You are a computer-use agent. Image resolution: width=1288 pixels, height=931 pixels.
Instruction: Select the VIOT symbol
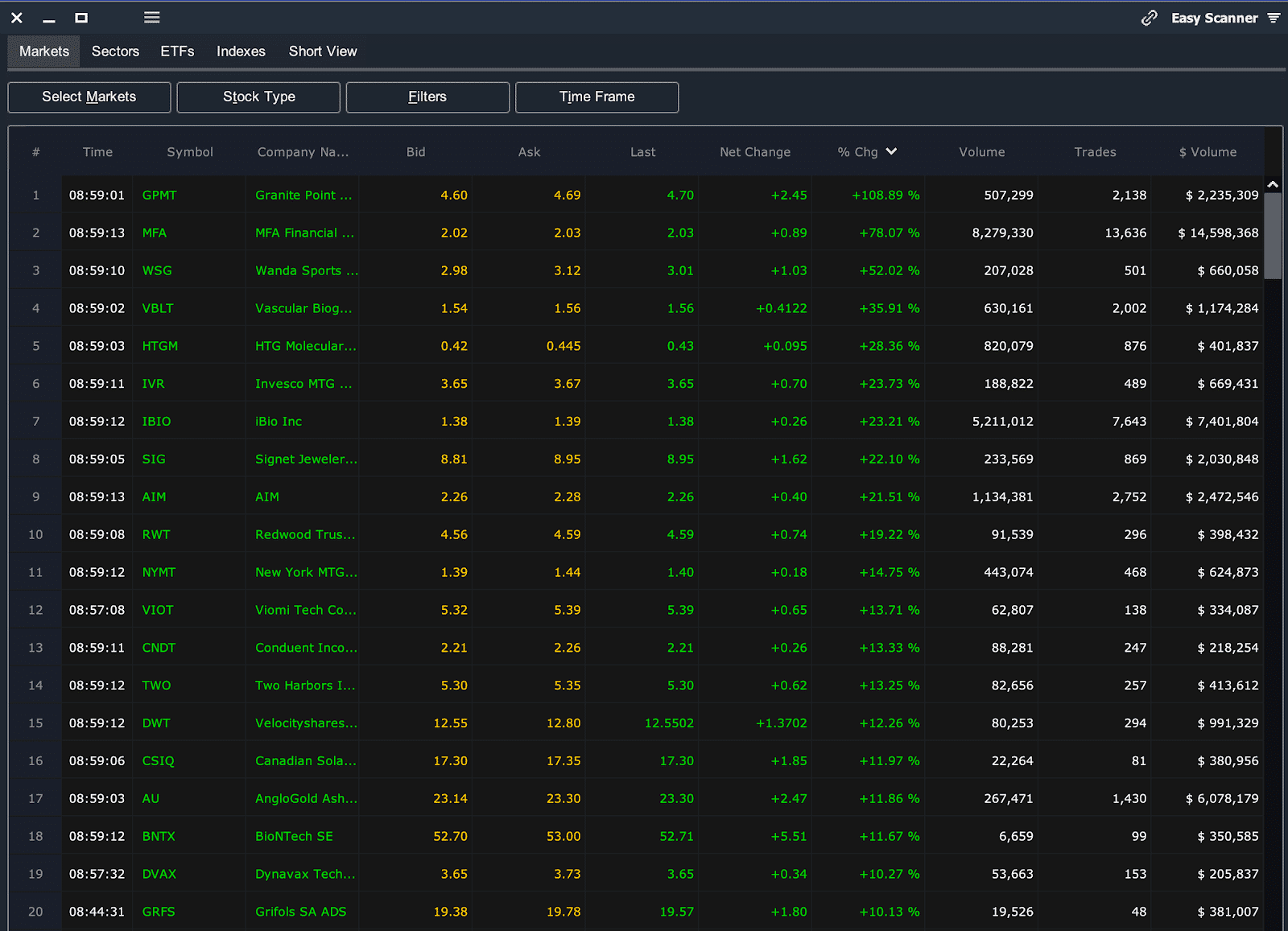pyautogui.click(x=158, y=611)
